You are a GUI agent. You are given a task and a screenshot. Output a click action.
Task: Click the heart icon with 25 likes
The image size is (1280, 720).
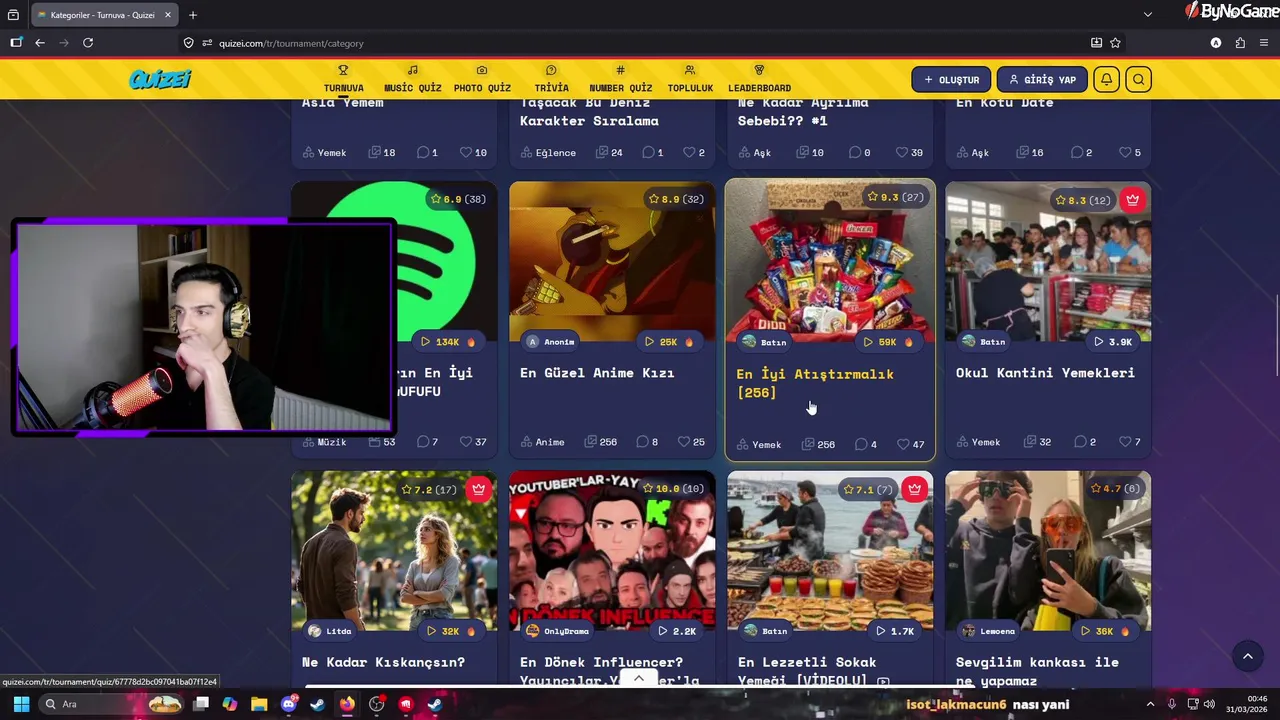pos(684,442)
